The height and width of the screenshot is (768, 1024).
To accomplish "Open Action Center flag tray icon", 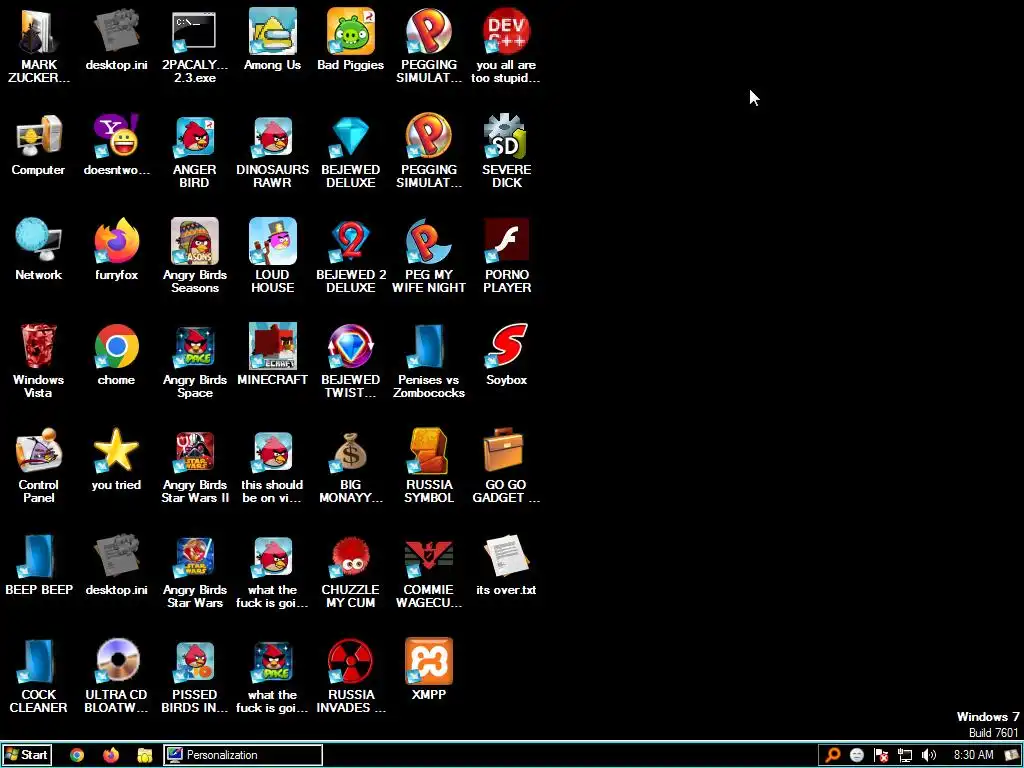I will 881,756.
